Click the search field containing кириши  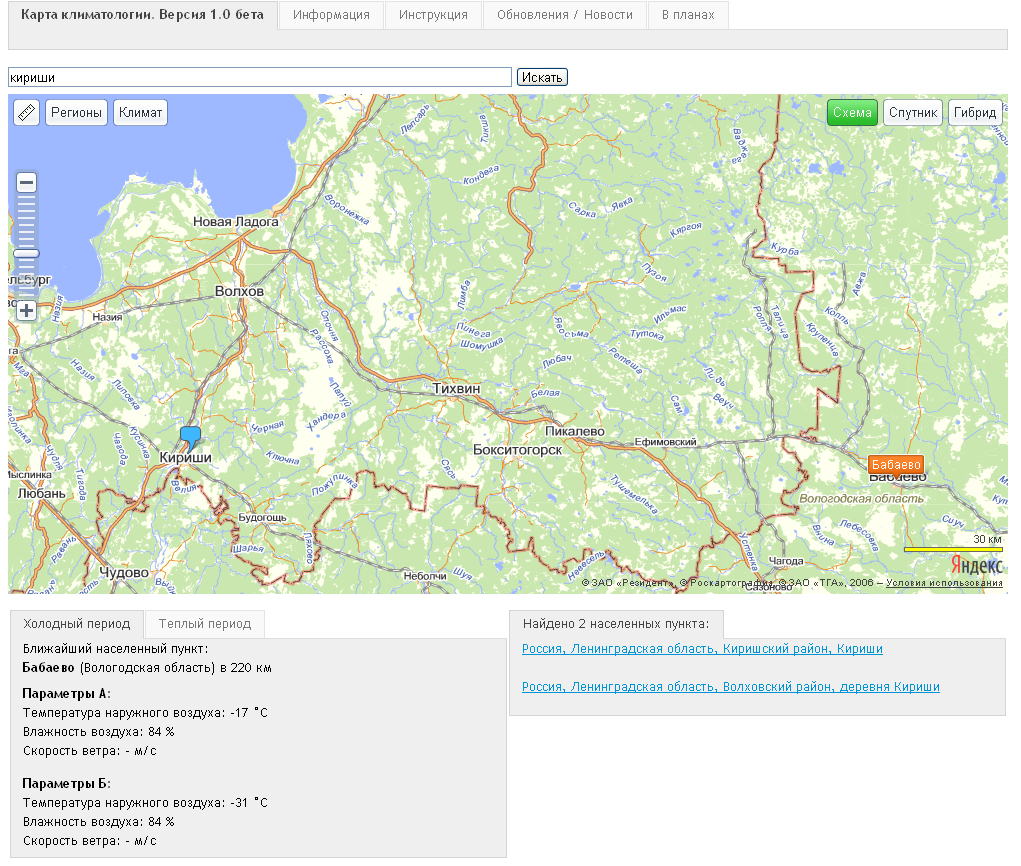[260, 77]
